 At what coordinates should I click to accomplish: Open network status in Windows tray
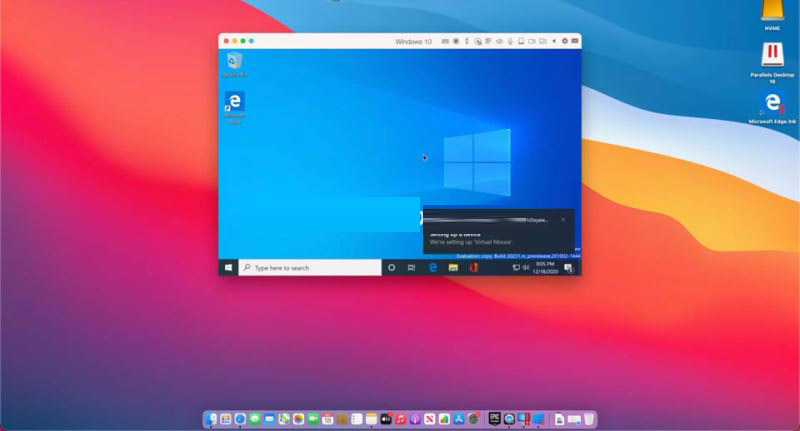pos(516,268)
